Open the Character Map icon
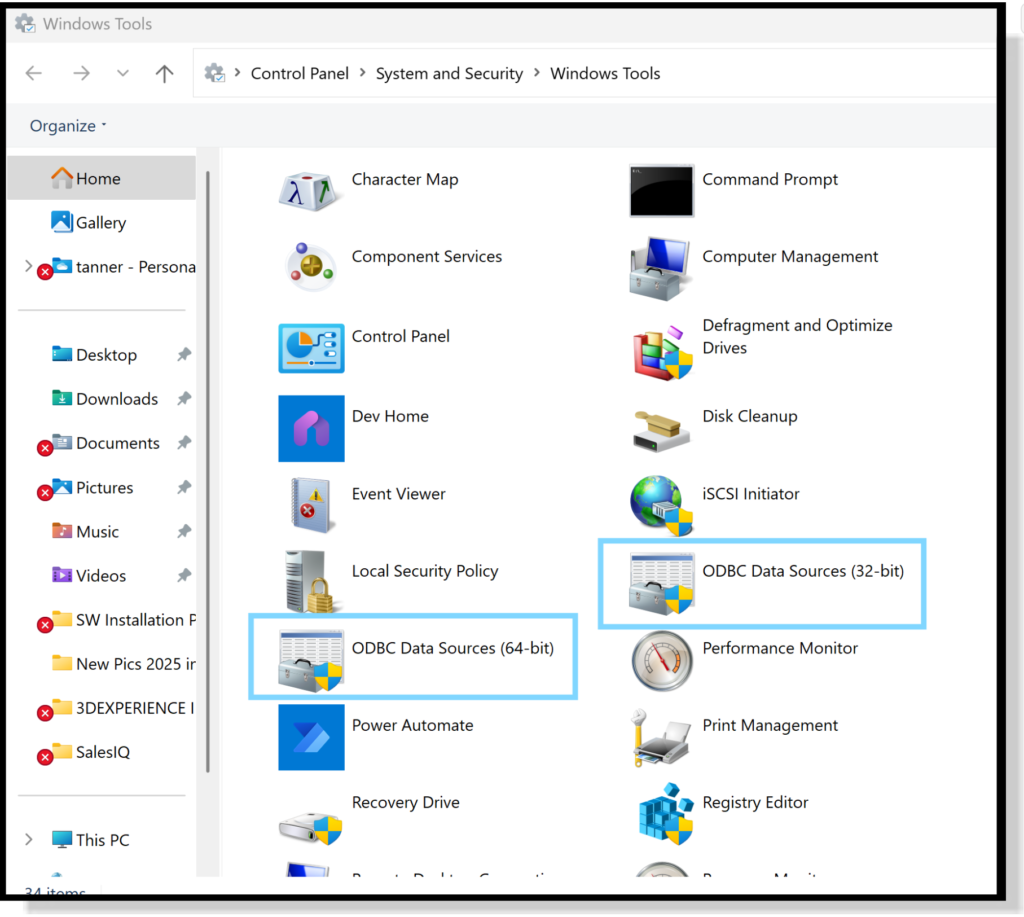This screenshot has width=1024, height=917. pyautogui.click(x=311, y=191)
